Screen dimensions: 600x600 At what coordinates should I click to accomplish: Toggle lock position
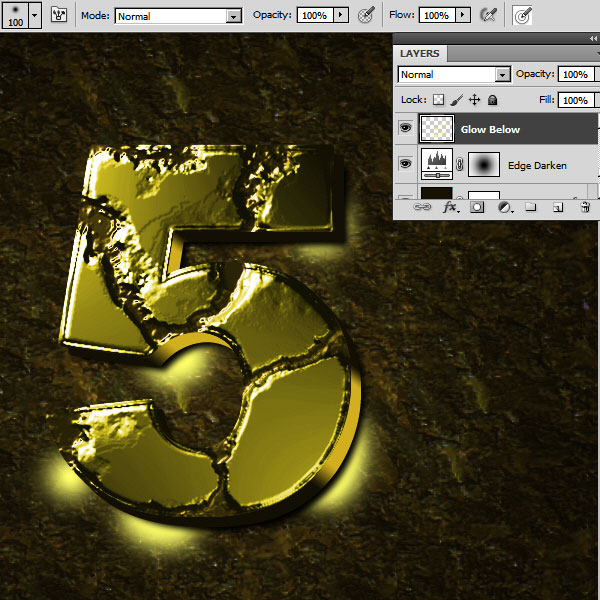(474, 100)
